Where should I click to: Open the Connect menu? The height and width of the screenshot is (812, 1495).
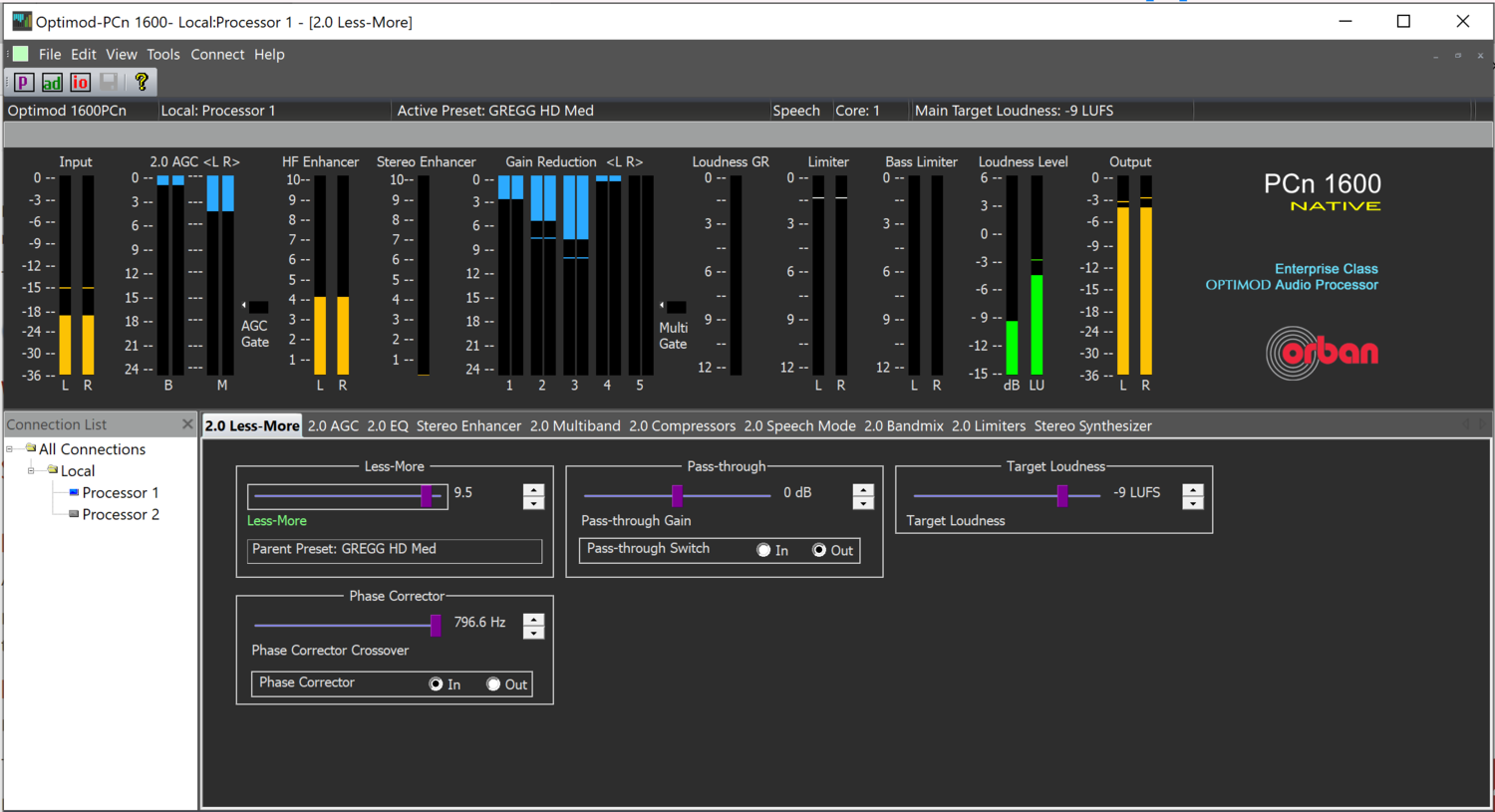click(217, 54)
